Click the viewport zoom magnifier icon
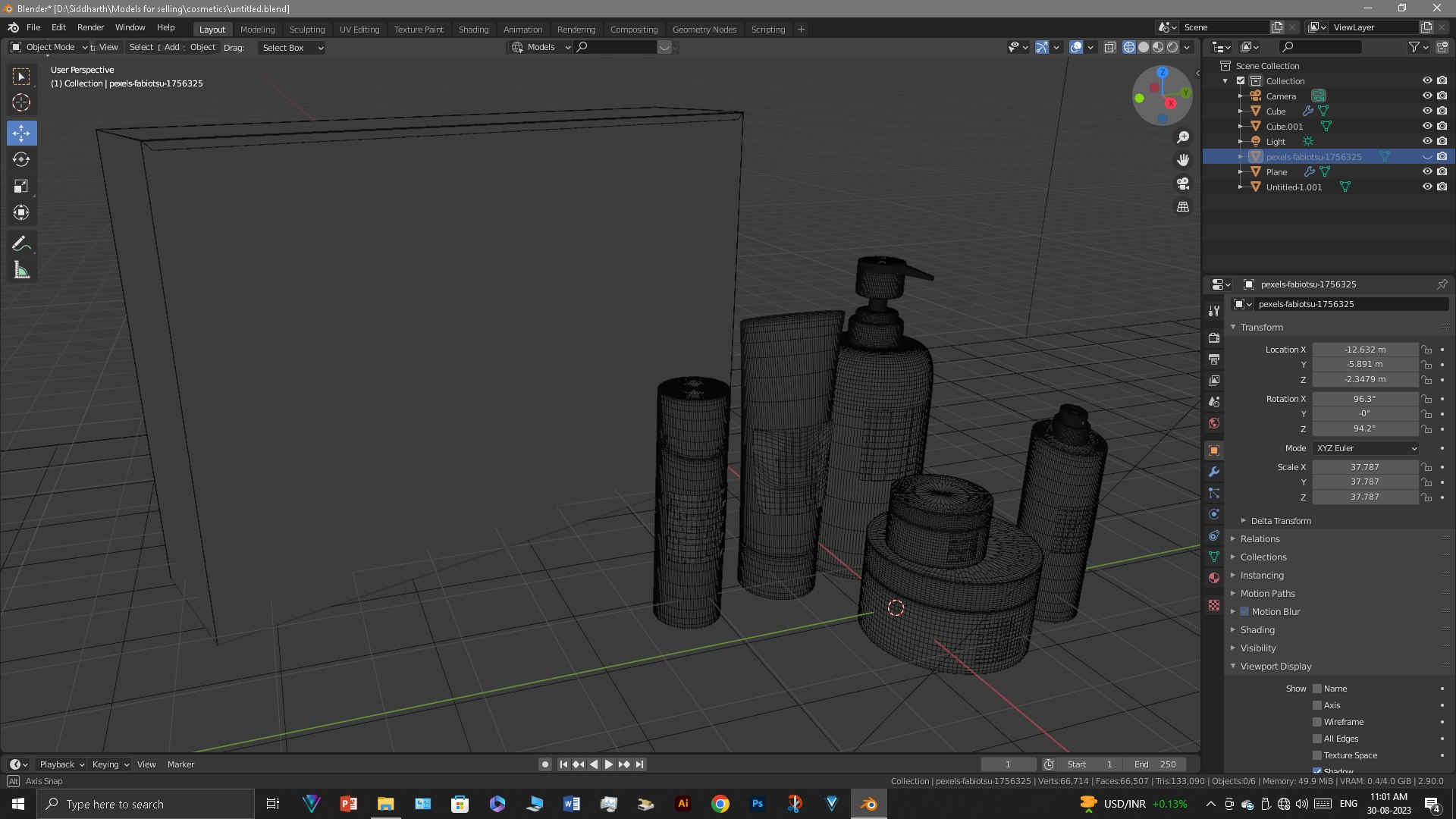1456x819 pixels. tap(1183, 137)
